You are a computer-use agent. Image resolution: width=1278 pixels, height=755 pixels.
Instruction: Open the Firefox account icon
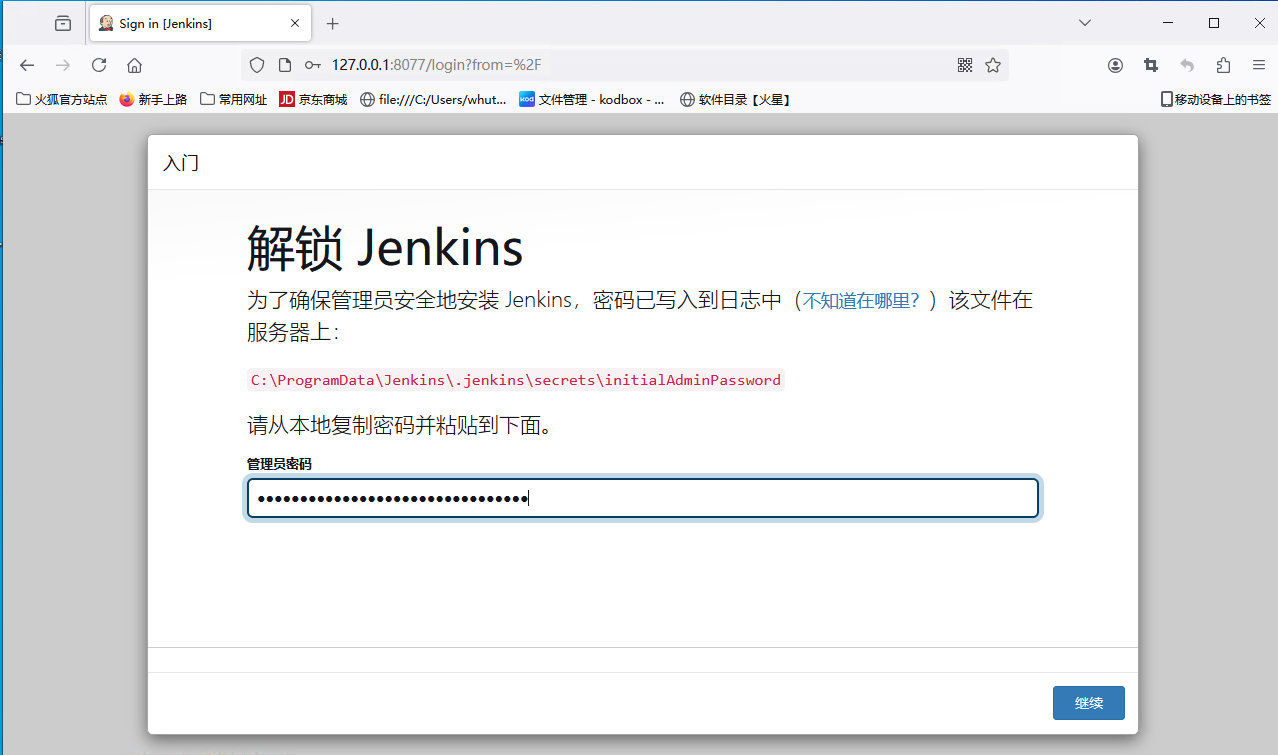(1115, 65)
